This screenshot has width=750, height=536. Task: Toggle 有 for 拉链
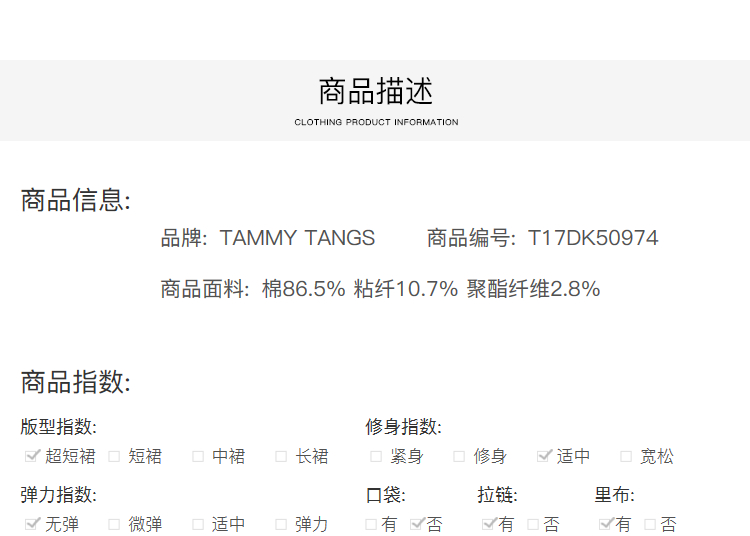coord(489,524)
